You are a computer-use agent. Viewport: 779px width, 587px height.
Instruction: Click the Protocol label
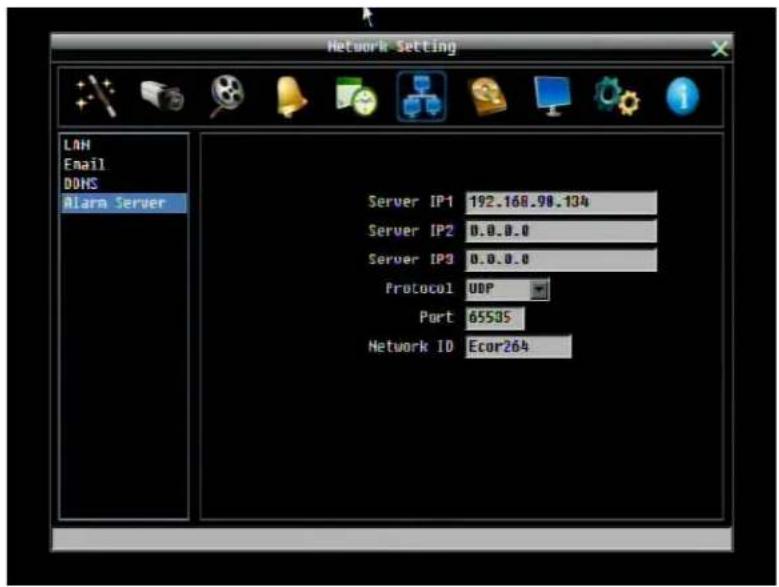pyautogui.click(x=419, y=288)
